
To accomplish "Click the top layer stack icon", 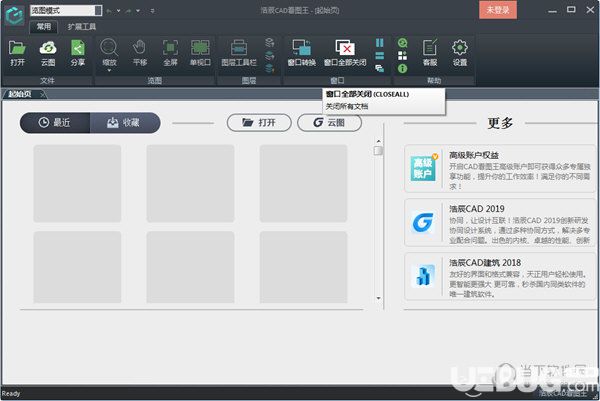I will tap(270, 42).
